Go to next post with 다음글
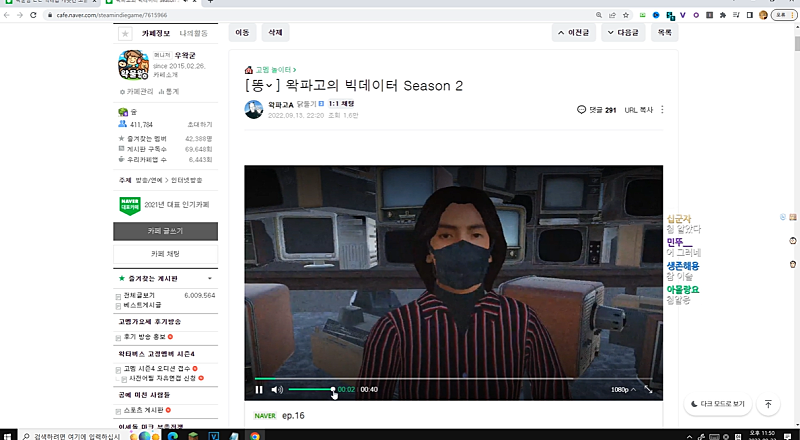This screenshot has width=800, height=440. click(x=623, y=32)
